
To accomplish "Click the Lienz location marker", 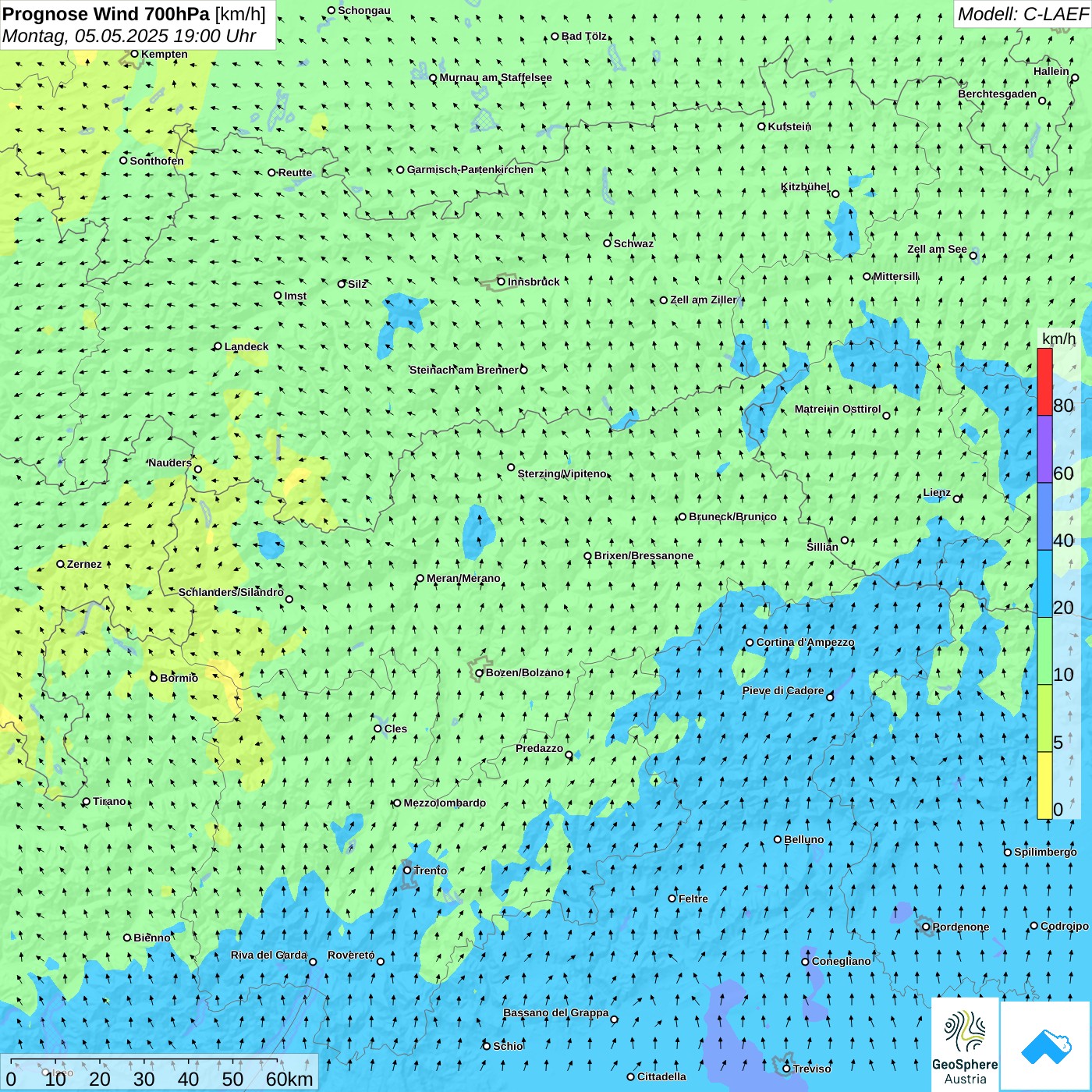I will pos(957,498).
